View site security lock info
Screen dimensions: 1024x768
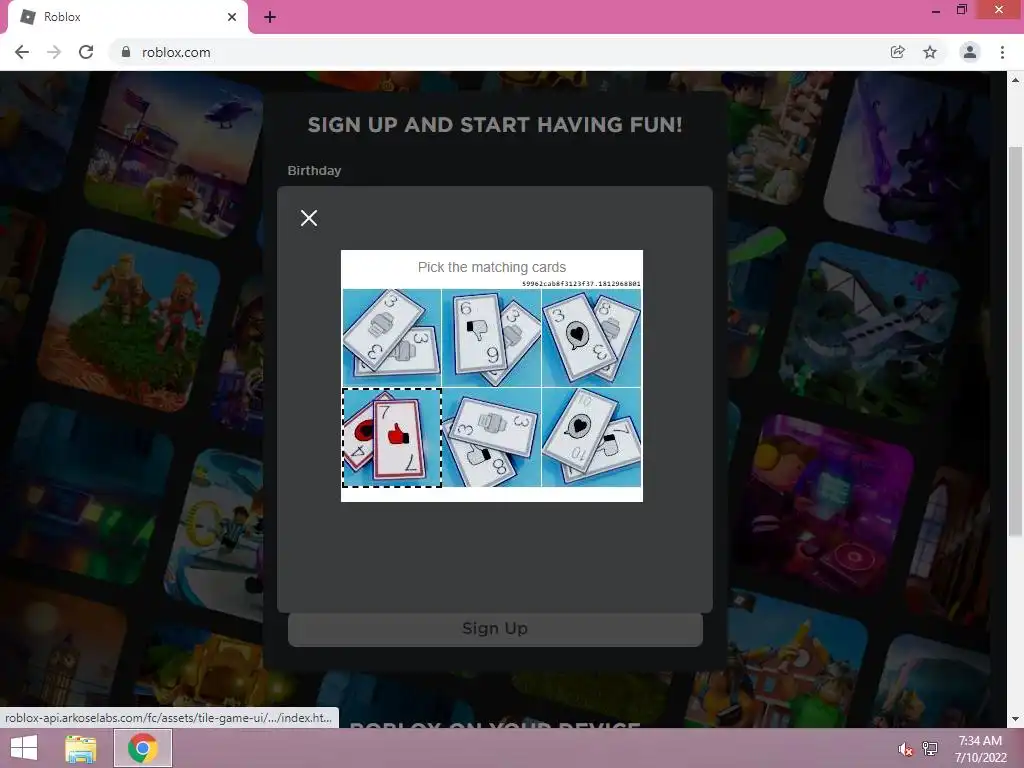coord(126,52)
